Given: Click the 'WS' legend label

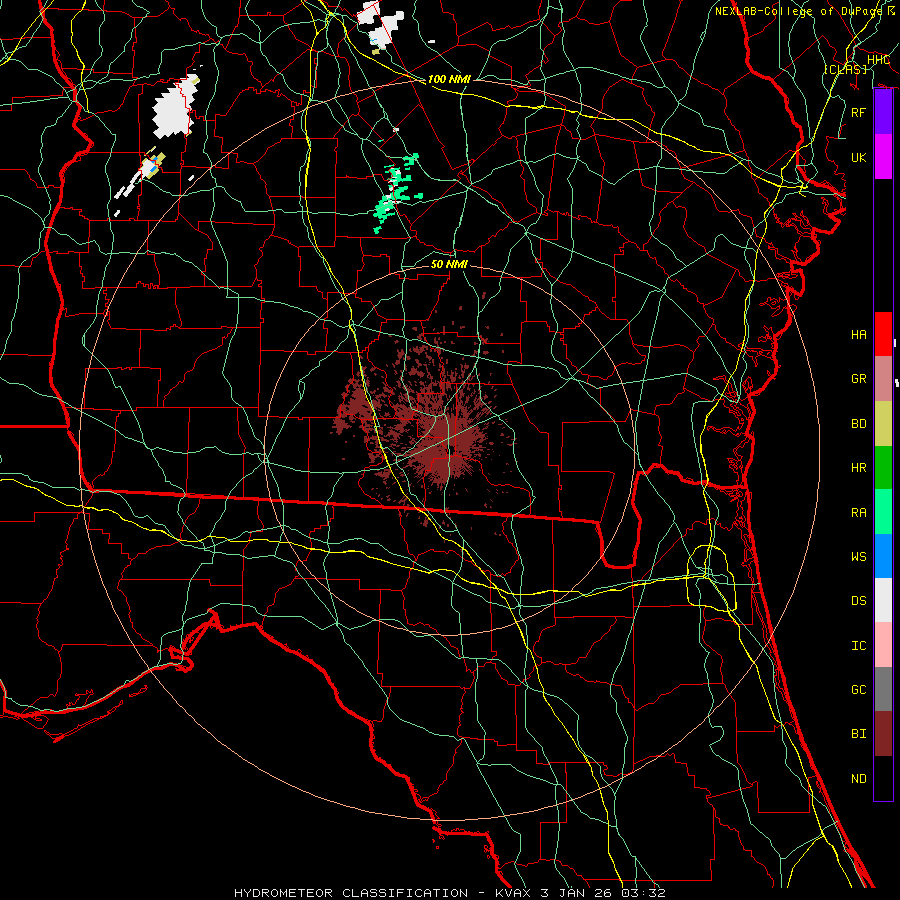Looking at the screenshot, I should (858, 557).
